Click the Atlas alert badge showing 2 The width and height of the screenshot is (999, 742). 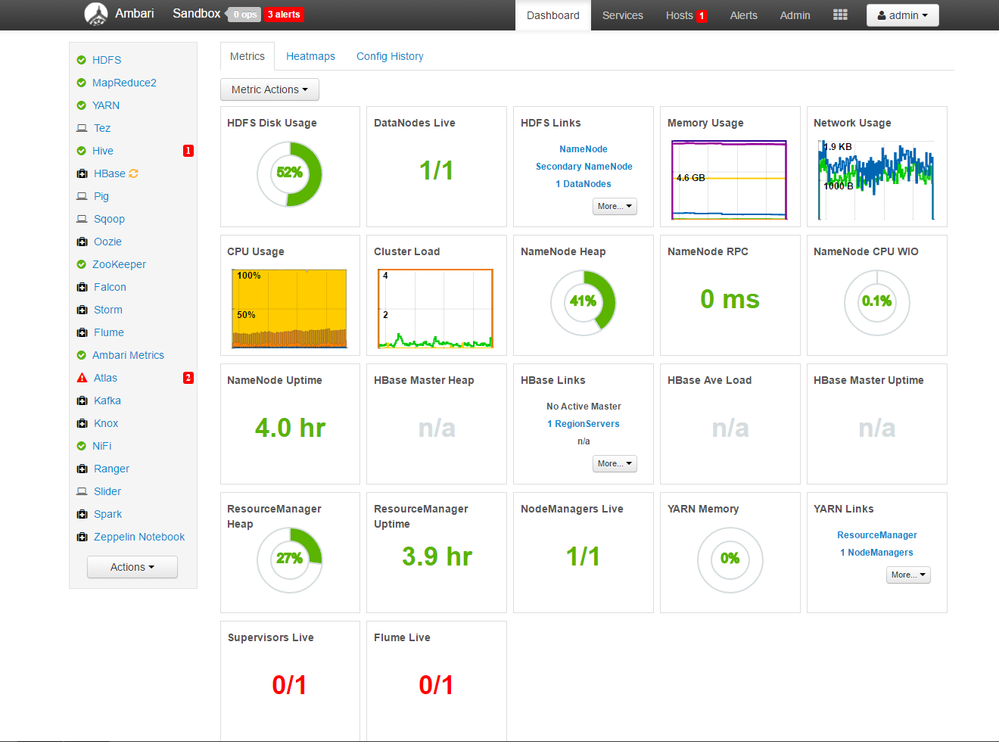coord(188,378)
